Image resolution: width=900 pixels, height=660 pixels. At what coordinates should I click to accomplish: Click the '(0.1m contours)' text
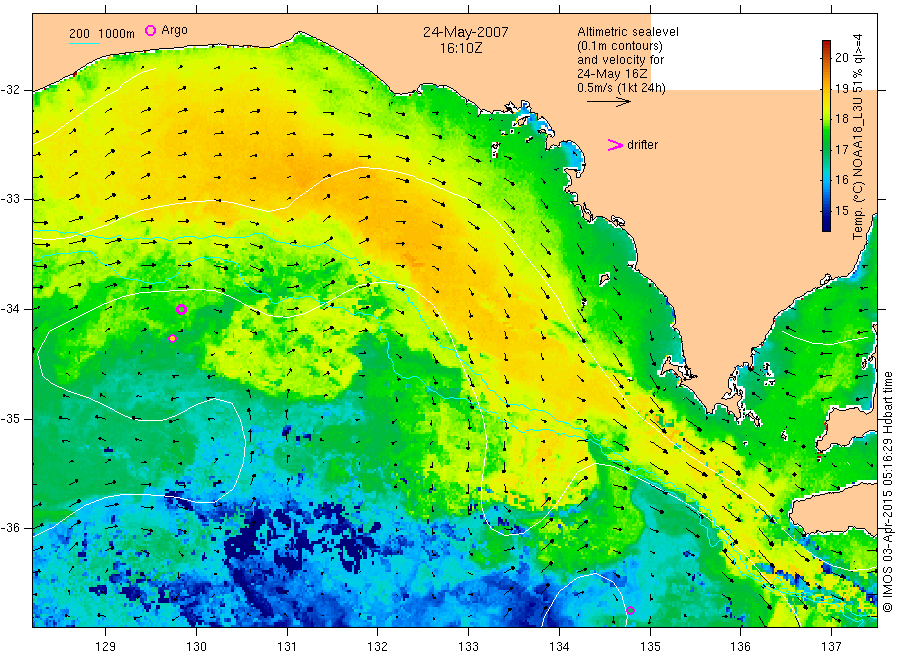(x=620, y=46)
